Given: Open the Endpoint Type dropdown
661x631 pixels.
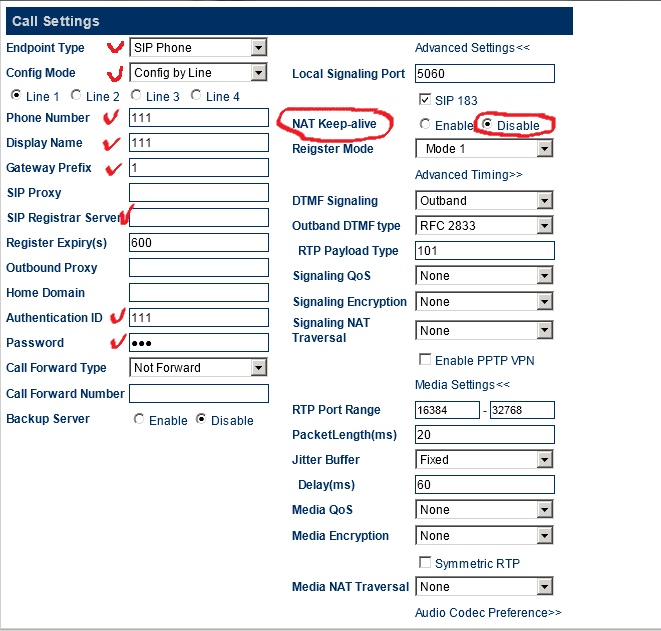Looking at the screenshot, I should [x=198, y=48].
